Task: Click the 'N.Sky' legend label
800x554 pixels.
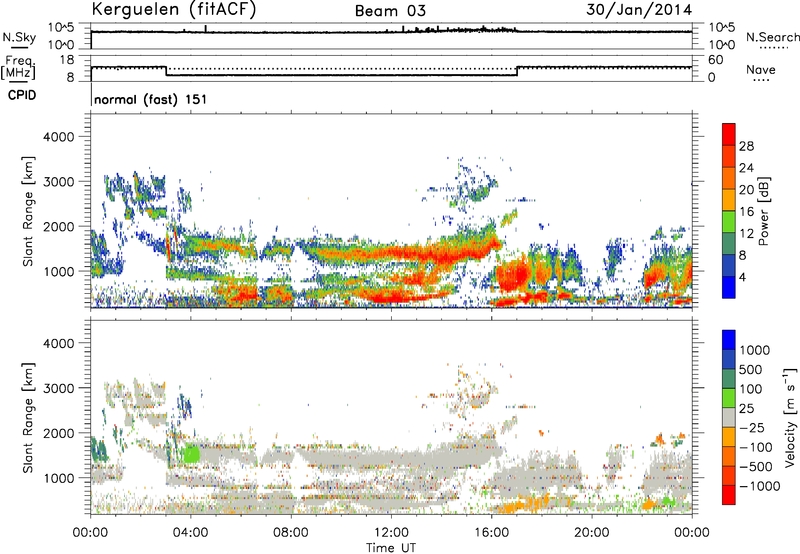Action: pos(19,37)
